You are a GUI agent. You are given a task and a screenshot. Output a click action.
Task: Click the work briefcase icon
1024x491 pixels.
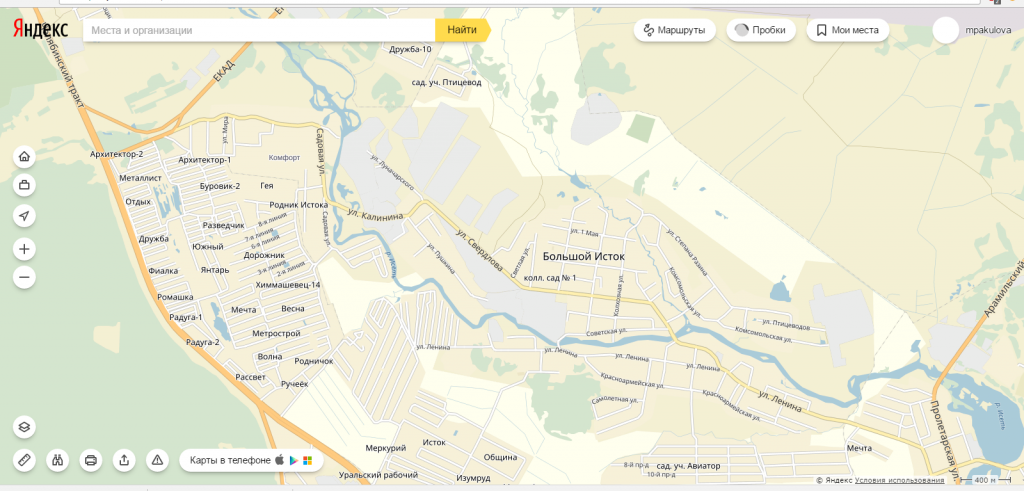[x=24, y=185]
